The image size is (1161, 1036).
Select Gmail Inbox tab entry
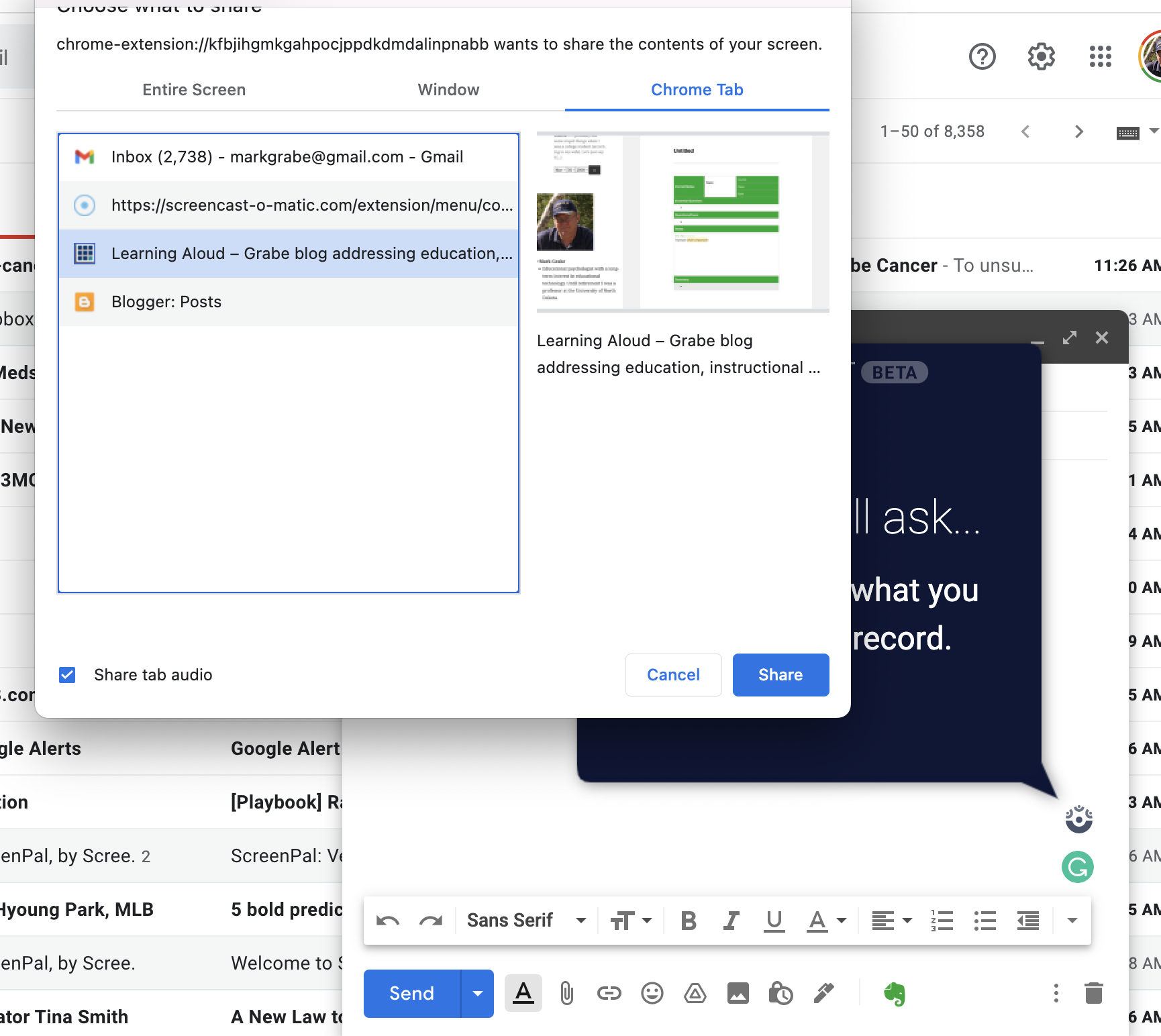click(x=289, y=157)
